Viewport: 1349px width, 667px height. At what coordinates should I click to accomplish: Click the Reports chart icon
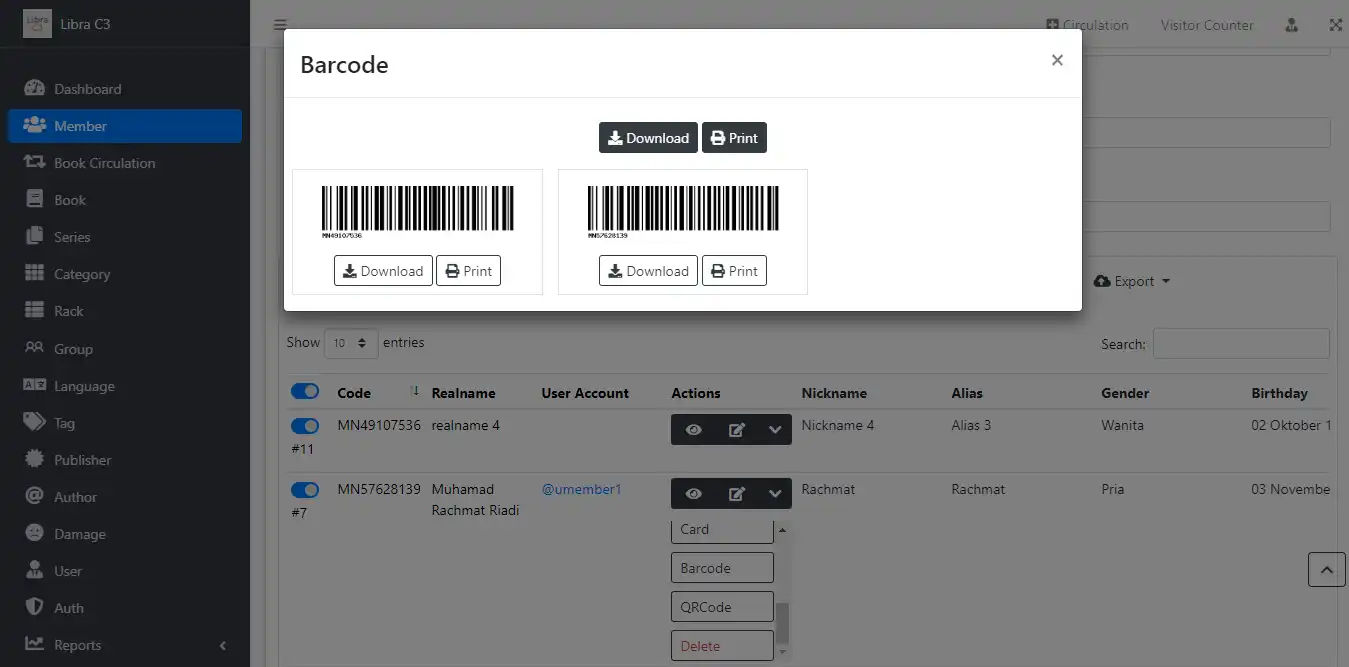coord(34,644)
